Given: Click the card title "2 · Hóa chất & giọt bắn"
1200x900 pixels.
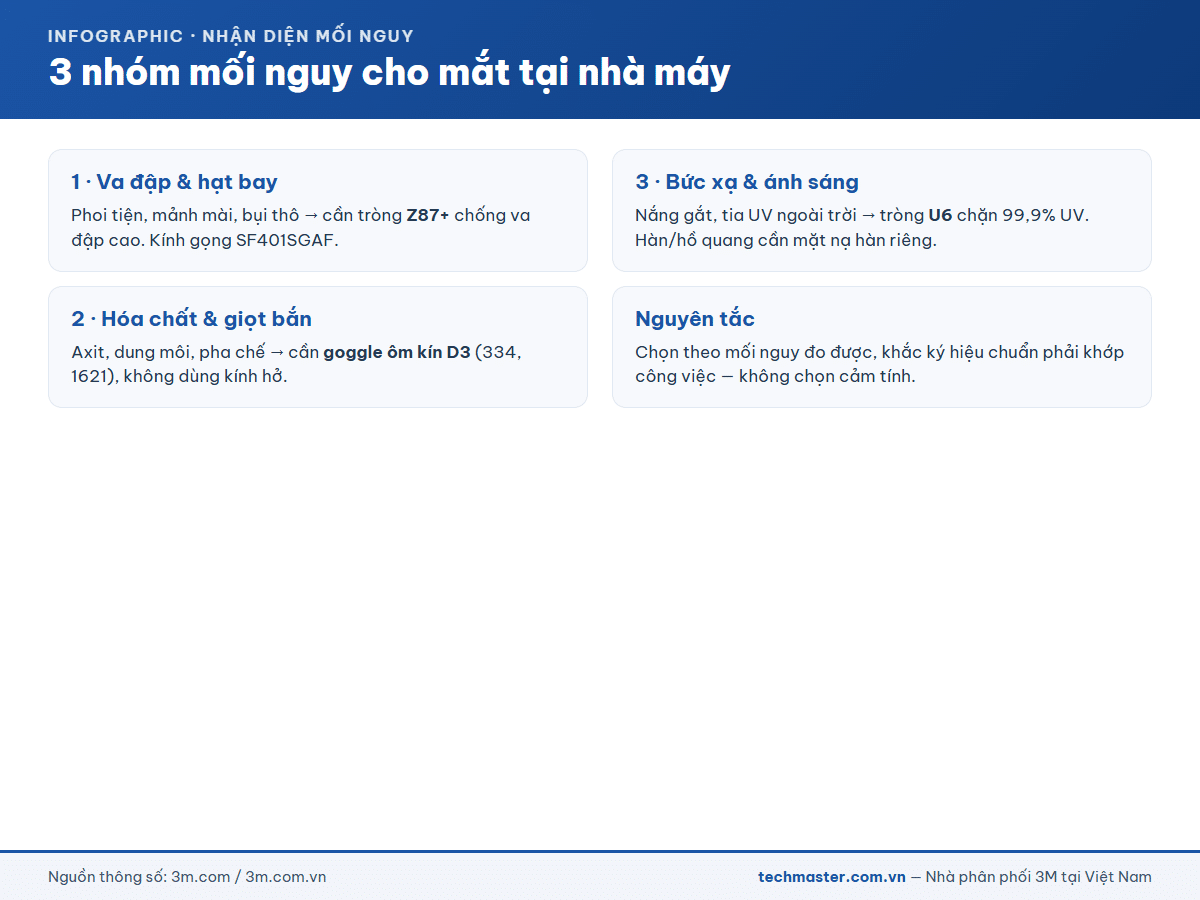Looking at the screenshot, I should coord(191,319).
